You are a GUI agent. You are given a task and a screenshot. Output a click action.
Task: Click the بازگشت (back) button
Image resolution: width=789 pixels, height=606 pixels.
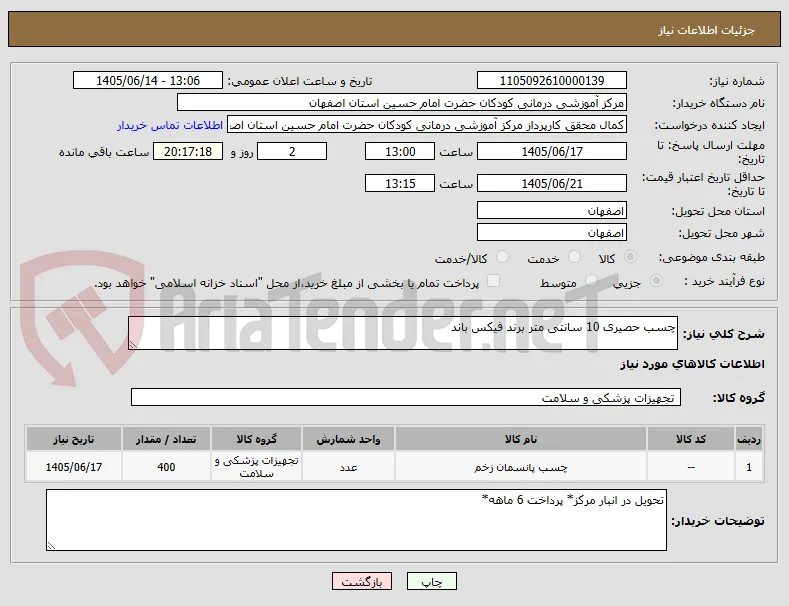point(362,581)
